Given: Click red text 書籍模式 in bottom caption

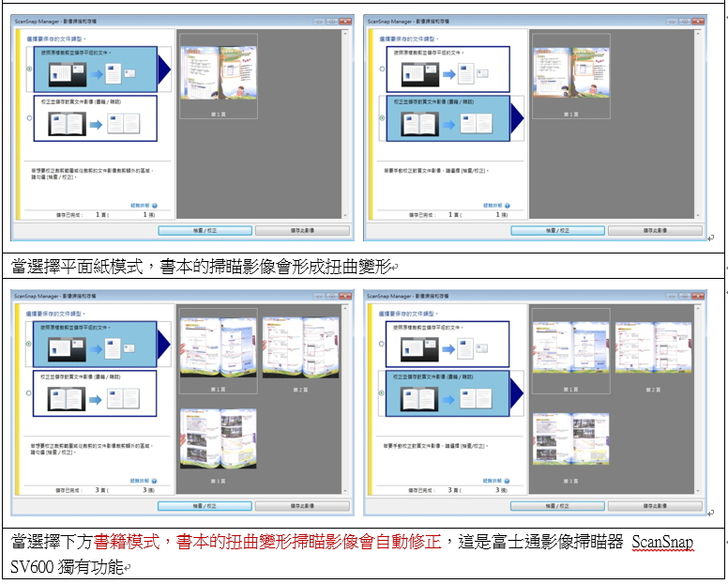Looking at the screenshot, I should point(127,542).
